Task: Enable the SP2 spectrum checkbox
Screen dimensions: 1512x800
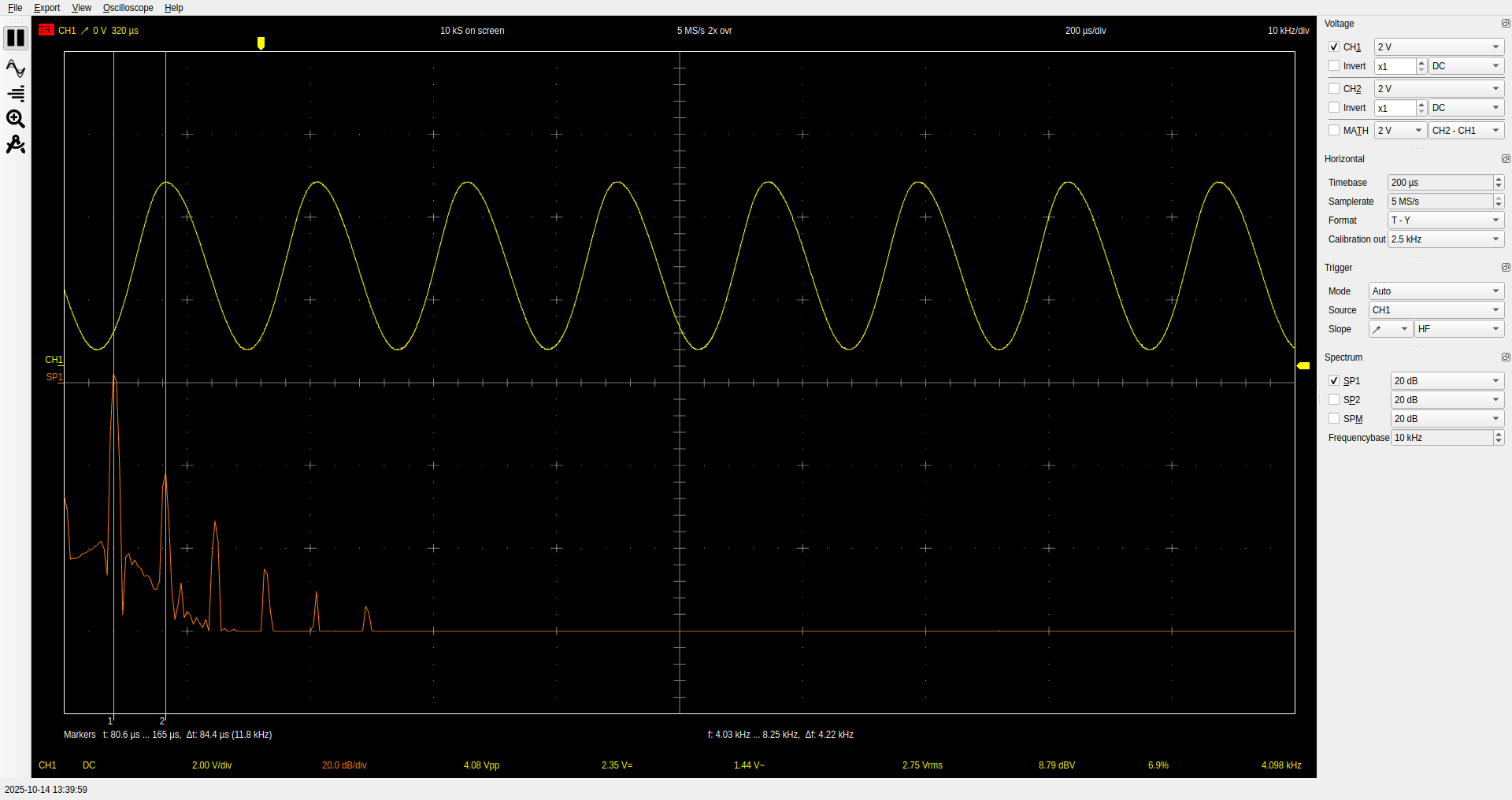Action: (x=1334, y=400)
